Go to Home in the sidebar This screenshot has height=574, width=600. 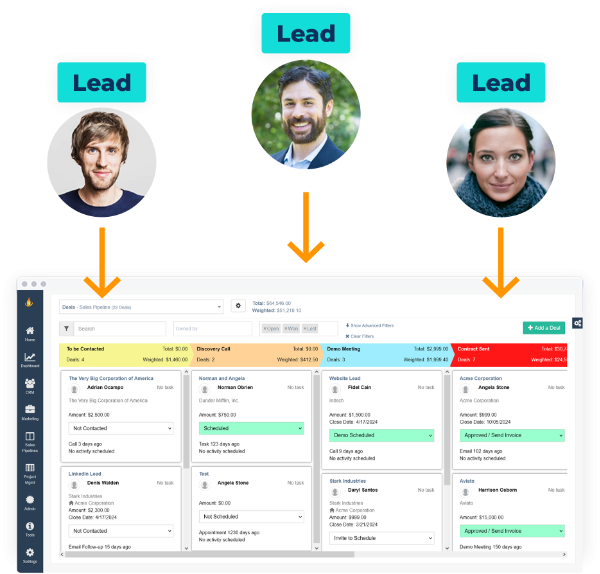(30, 332)
